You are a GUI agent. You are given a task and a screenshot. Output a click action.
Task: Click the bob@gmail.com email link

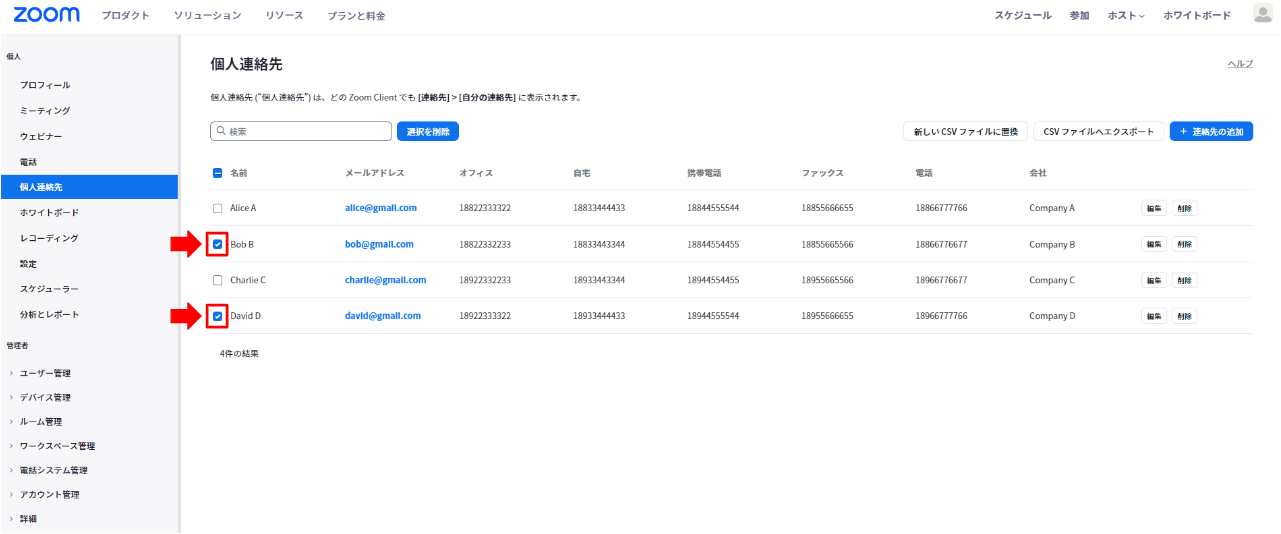pyautogui.click(x=379, y=244)
